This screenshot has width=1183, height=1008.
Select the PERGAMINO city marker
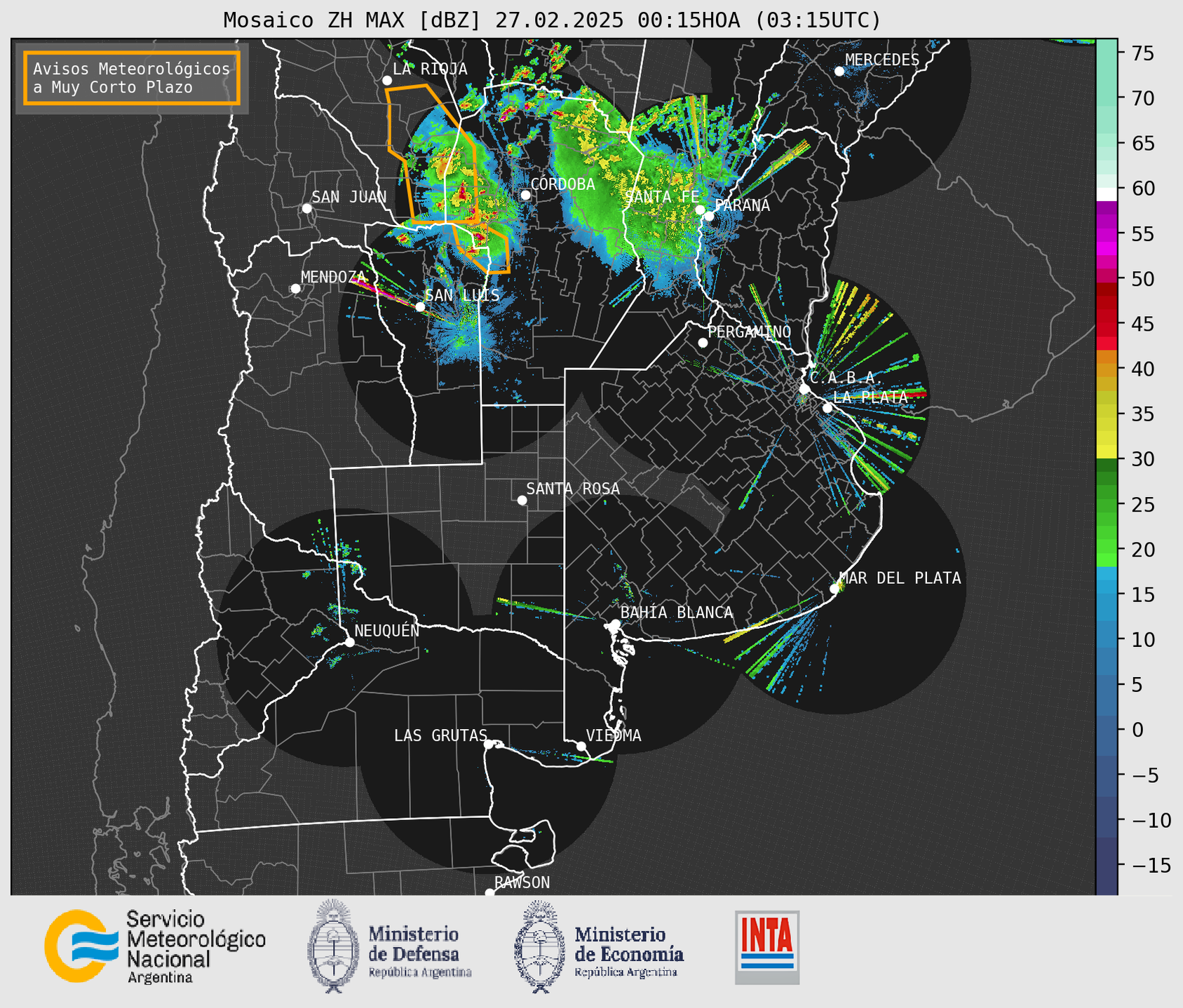click(703, 343)
